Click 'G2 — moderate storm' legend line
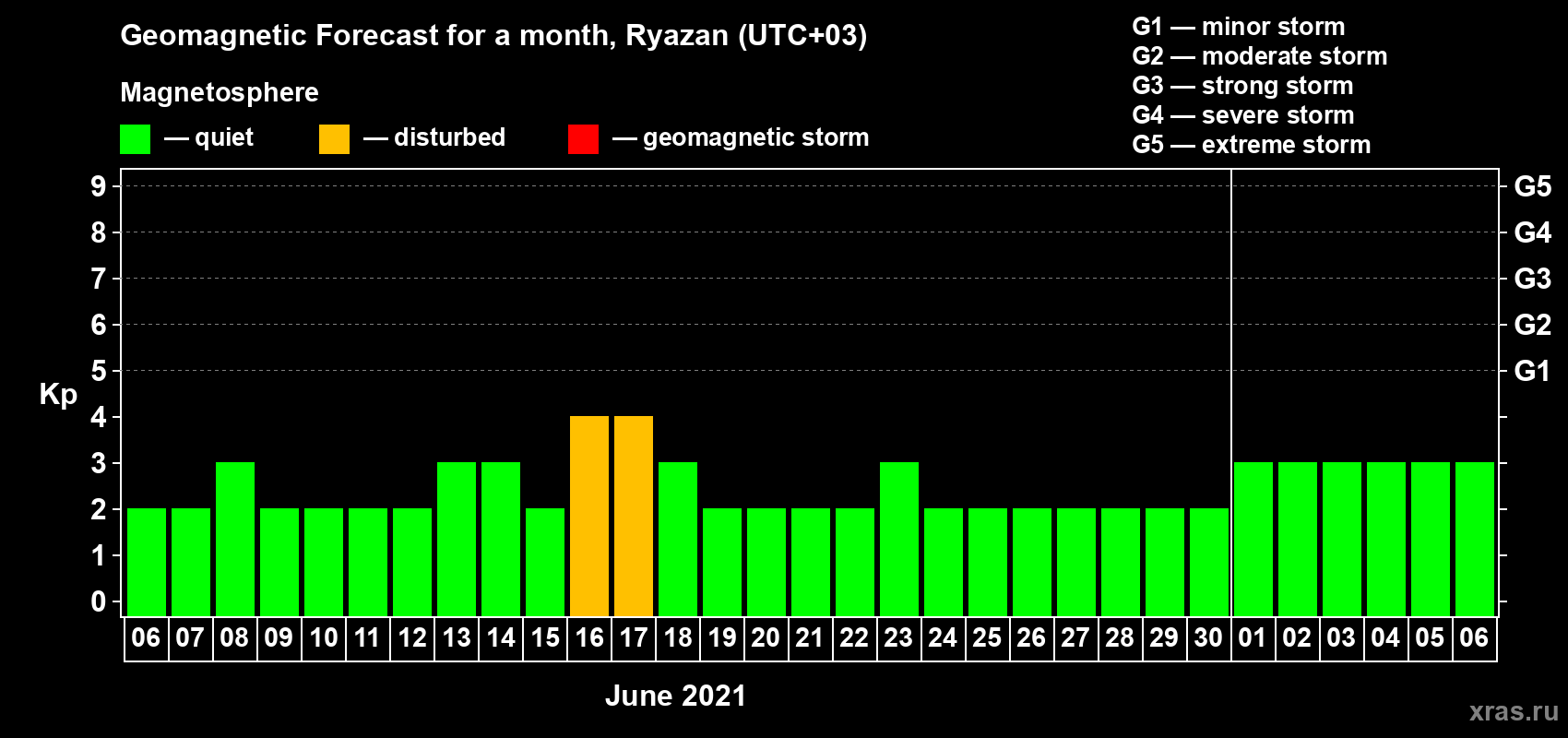 [1260, 56]
